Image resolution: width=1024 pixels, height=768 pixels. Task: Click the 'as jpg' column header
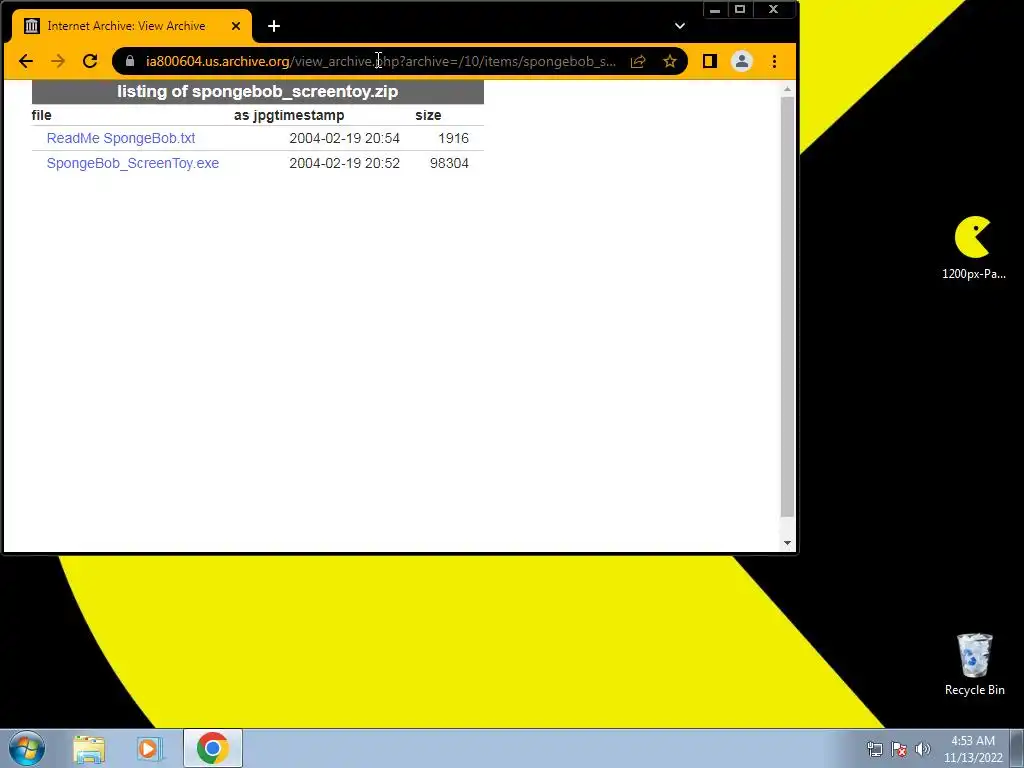[x=251, y=116]
